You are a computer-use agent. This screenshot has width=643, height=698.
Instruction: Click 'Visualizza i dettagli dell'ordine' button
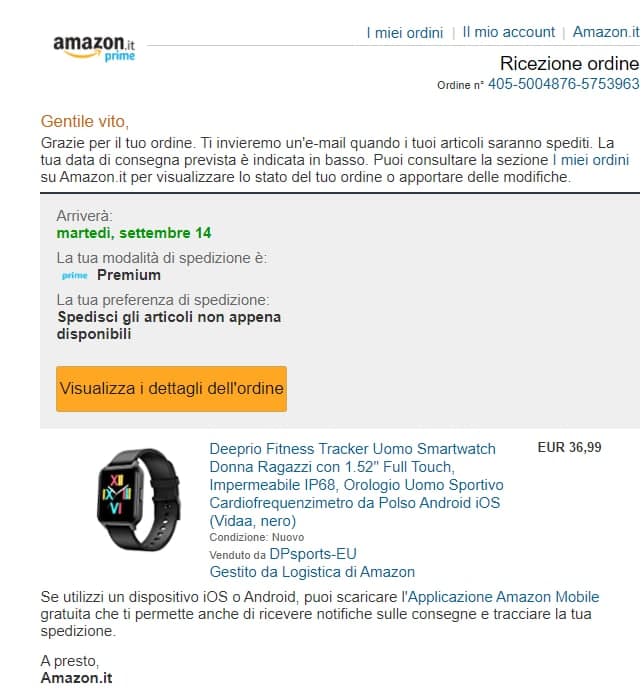pos(171,389)
